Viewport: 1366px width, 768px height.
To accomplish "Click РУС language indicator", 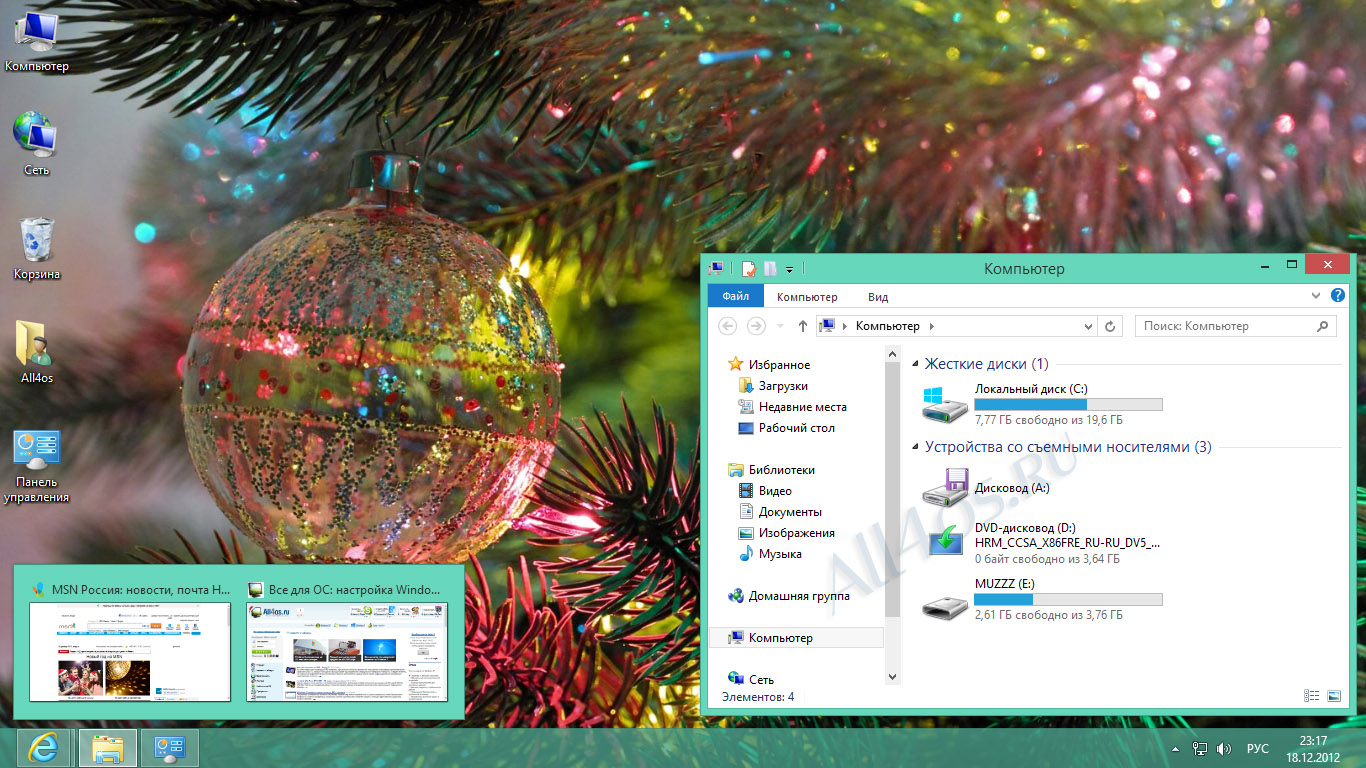I will 1258,749.
